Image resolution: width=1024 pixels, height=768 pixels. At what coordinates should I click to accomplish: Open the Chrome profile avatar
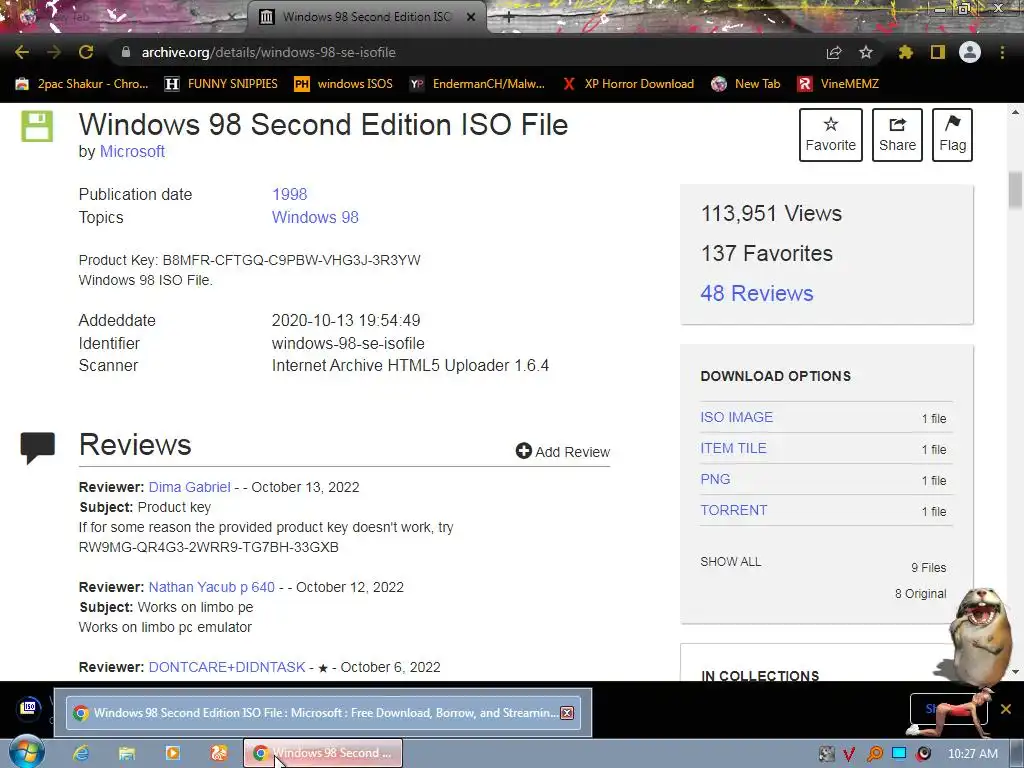tap(970, 52)
